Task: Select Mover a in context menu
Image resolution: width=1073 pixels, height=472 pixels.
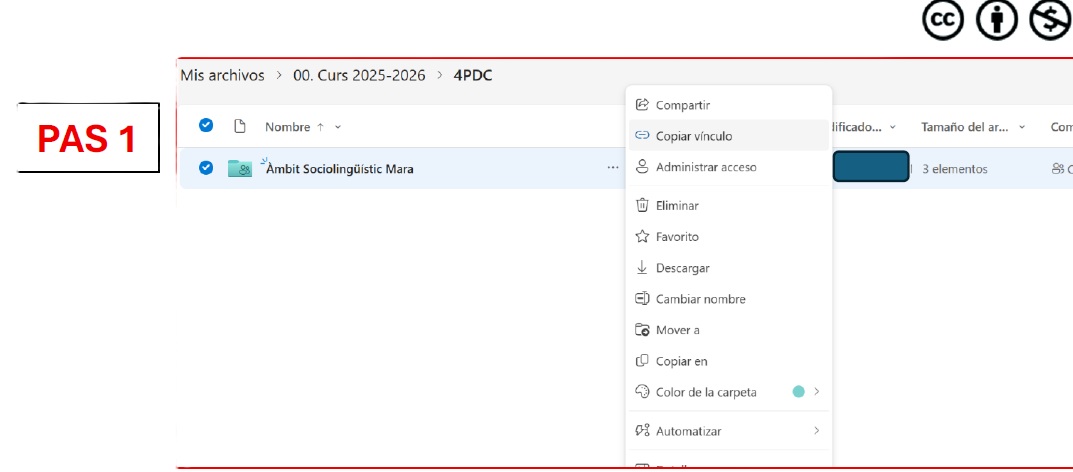Action: [x=677, y=330]
